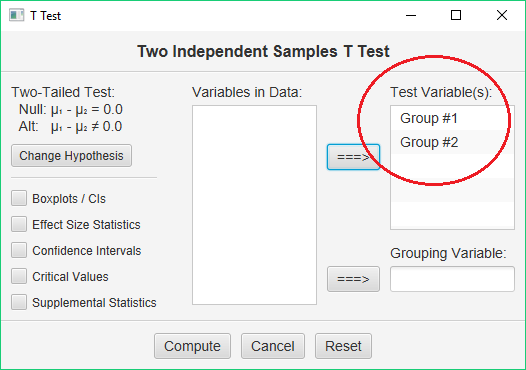Click the lower arrow button for Grouping Variable
This screenshot has height=370, width=526.
point(353,279)
